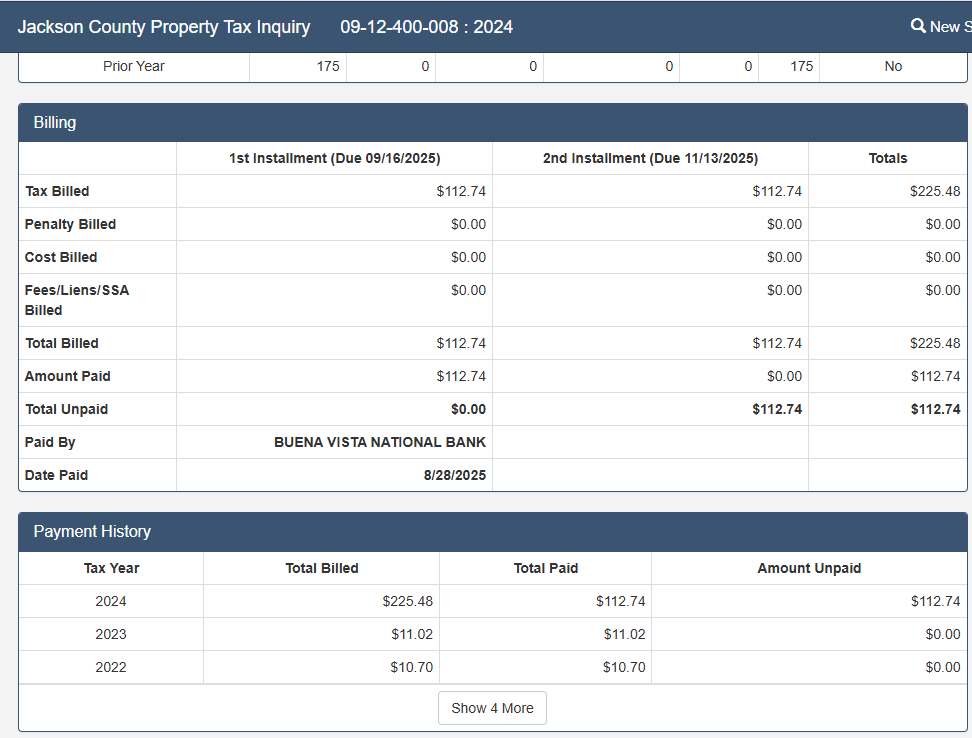Click the Total Paid column header
Viewport: 972px width, 738px height.
point(545,568)
